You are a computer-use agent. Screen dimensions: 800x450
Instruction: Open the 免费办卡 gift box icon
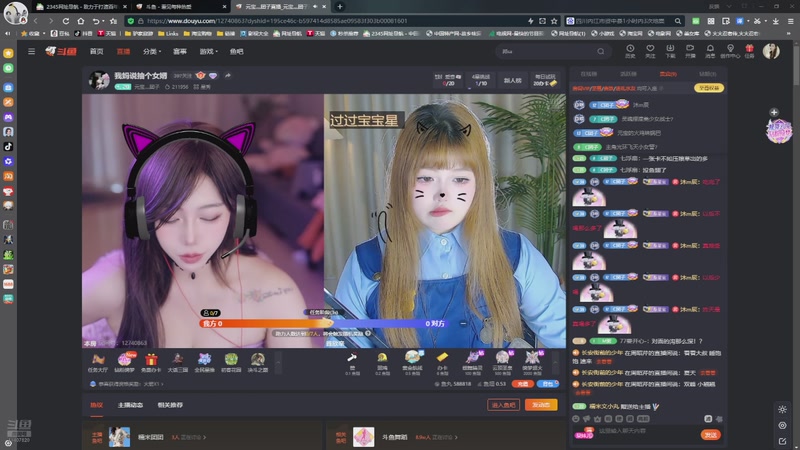tap(151, 363)
